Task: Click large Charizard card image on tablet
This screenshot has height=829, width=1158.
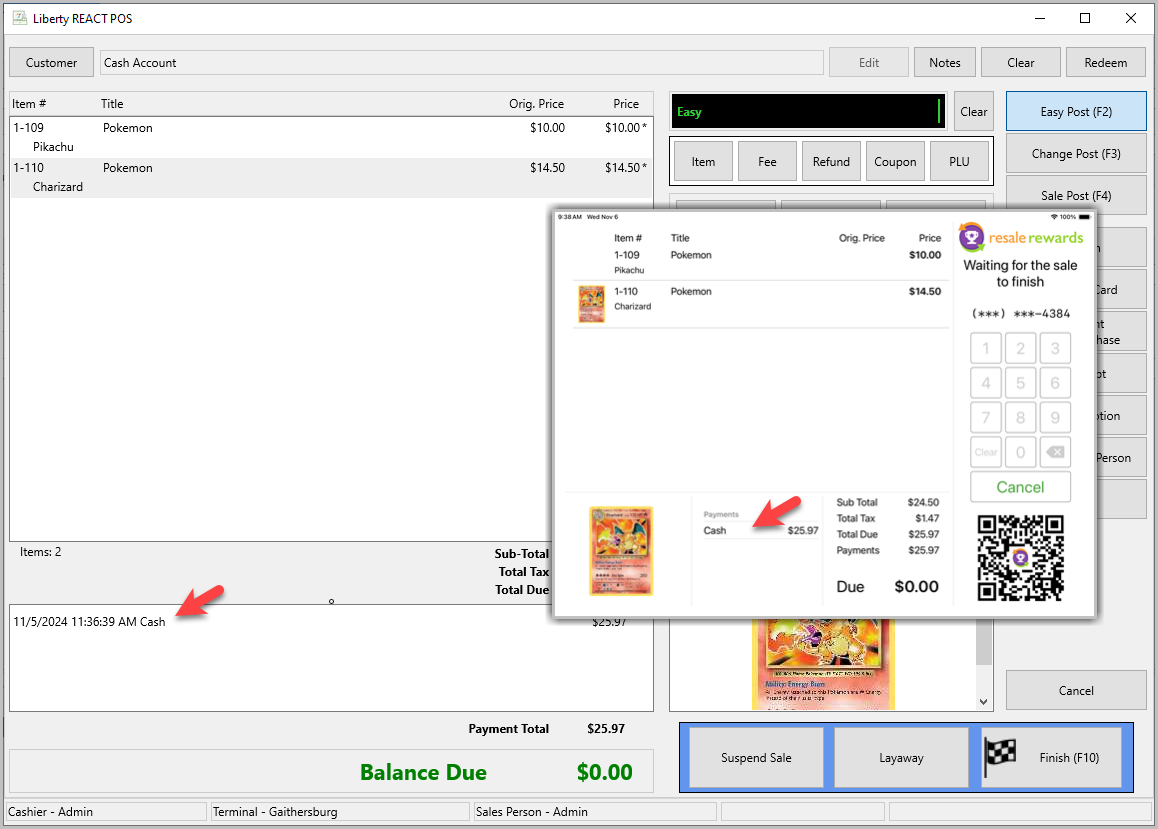Action: point(621,551)
